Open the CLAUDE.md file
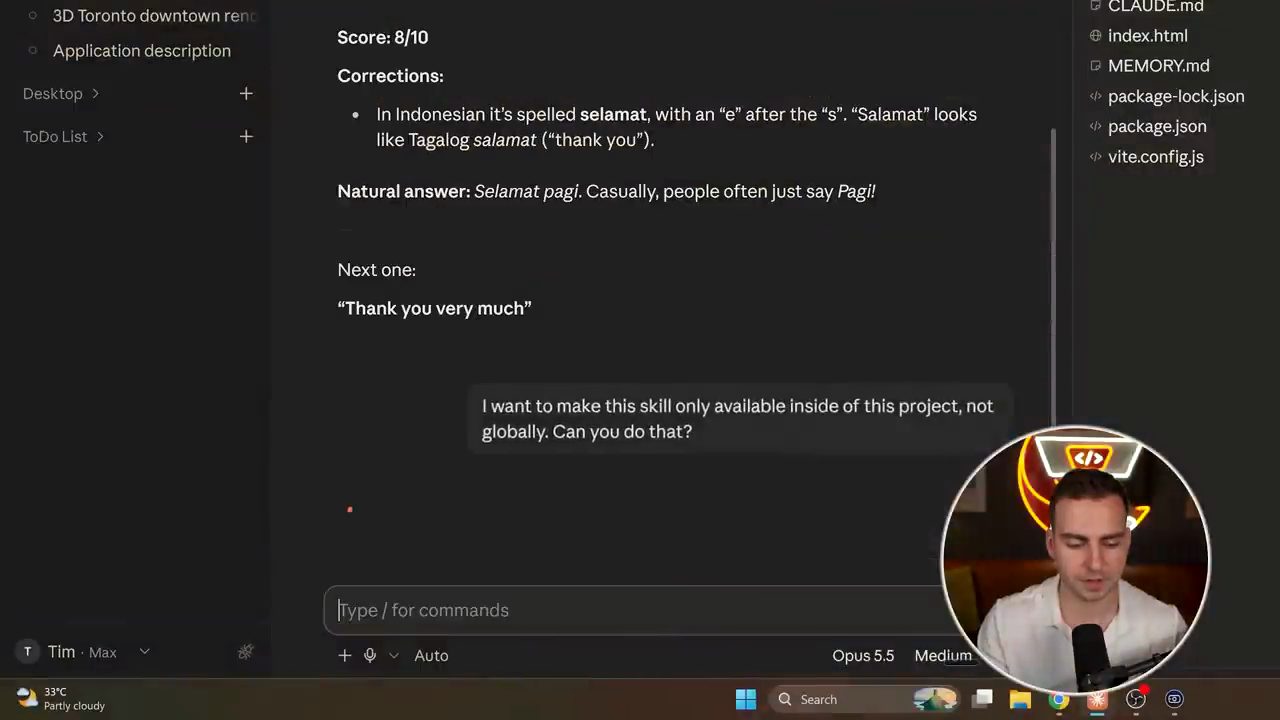 point(1155,7)
